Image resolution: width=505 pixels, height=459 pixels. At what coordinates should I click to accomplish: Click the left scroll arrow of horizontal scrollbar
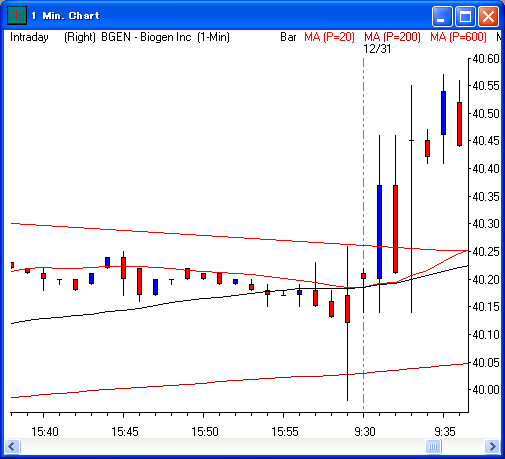(13, 446)
